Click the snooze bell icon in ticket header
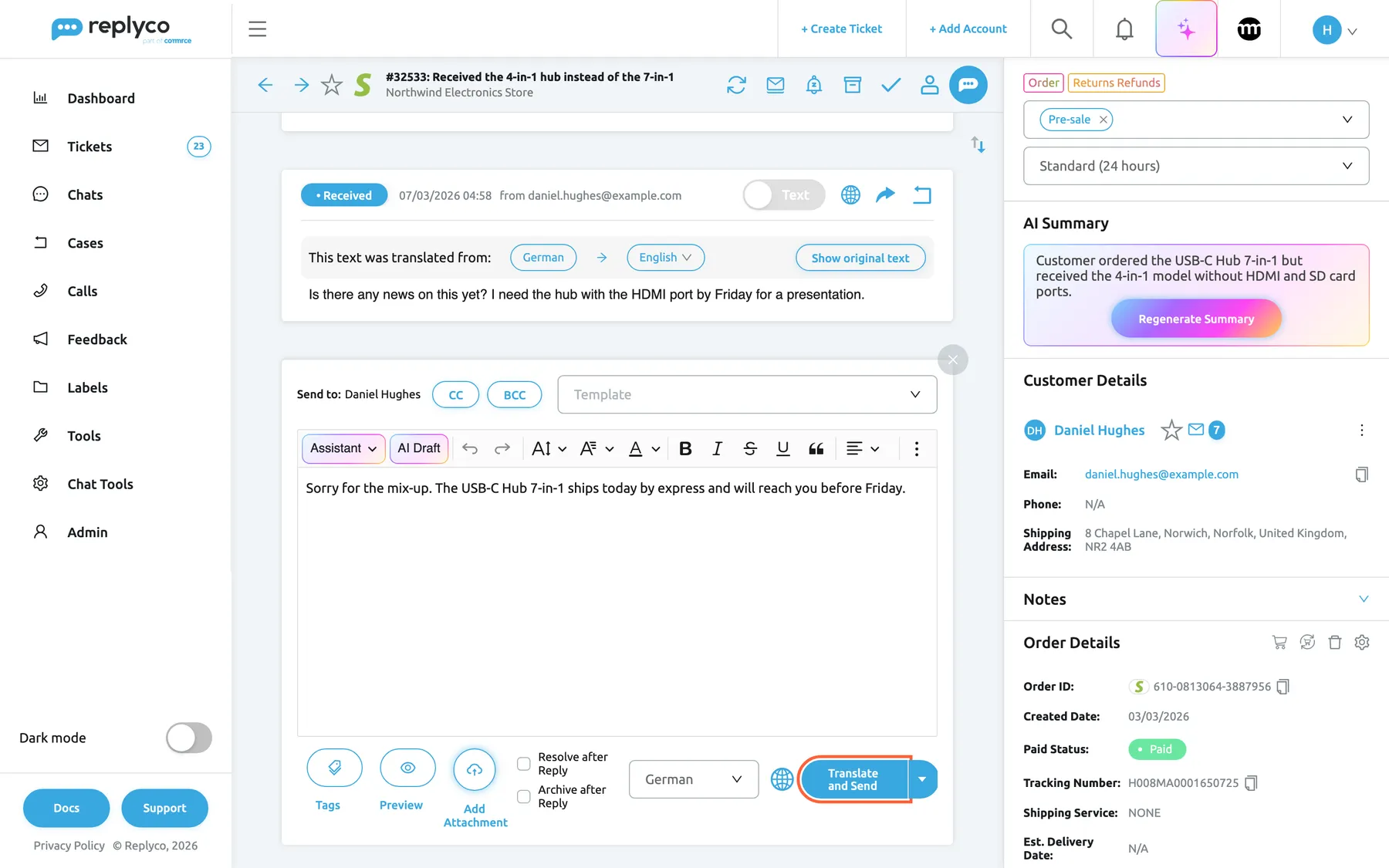The height and width of the screenshot is (868, 1389). pyautogui.click(x=813, y=85)
